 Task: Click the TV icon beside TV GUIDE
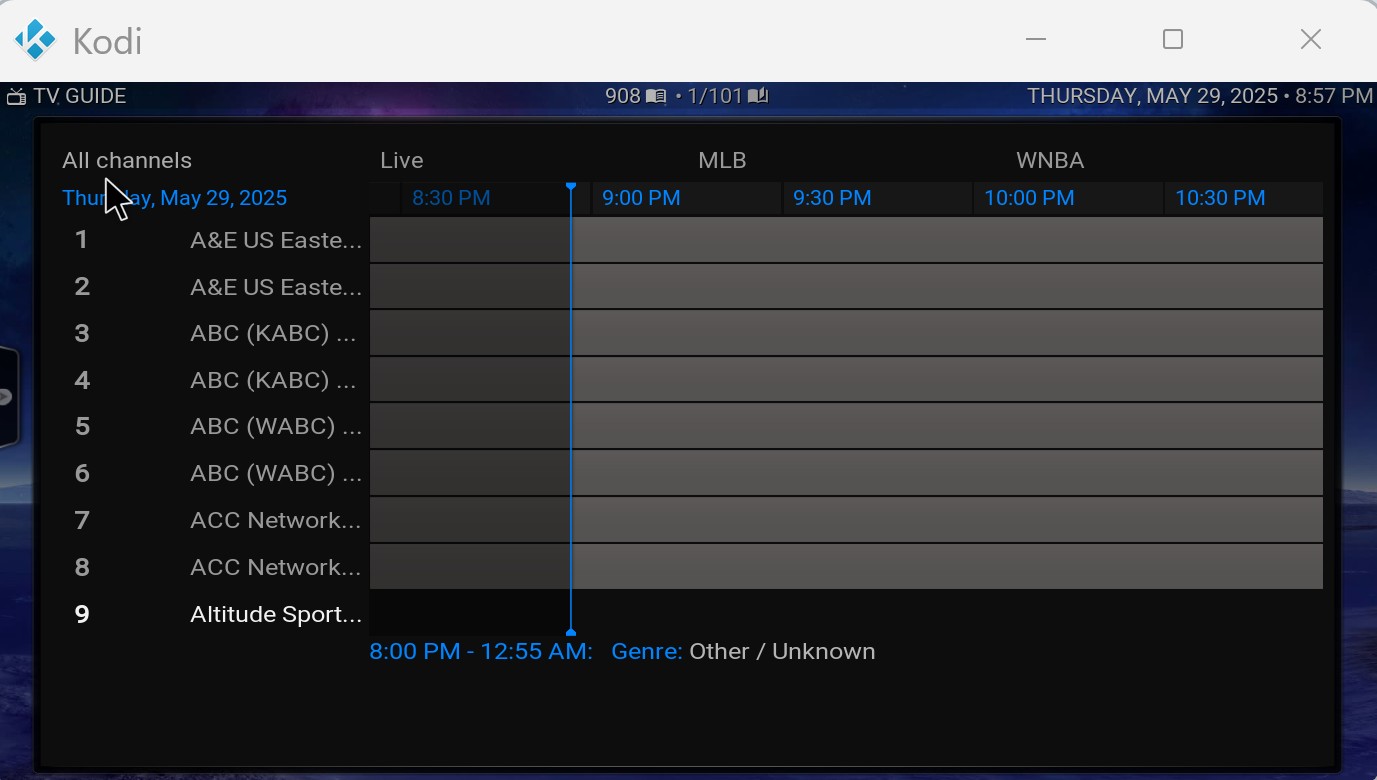click(x=16, y=97)
